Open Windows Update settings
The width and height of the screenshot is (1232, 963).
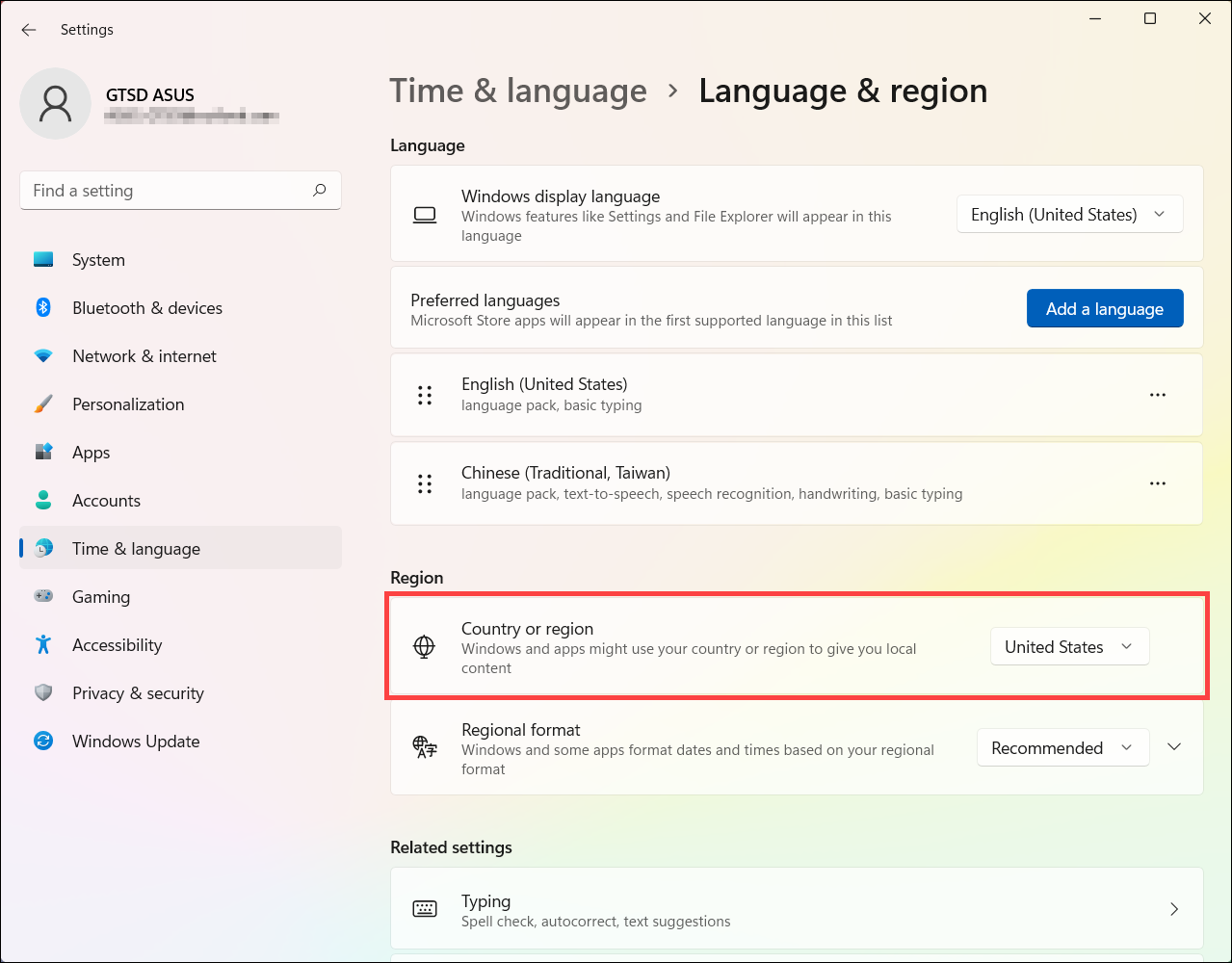(180, 742)
